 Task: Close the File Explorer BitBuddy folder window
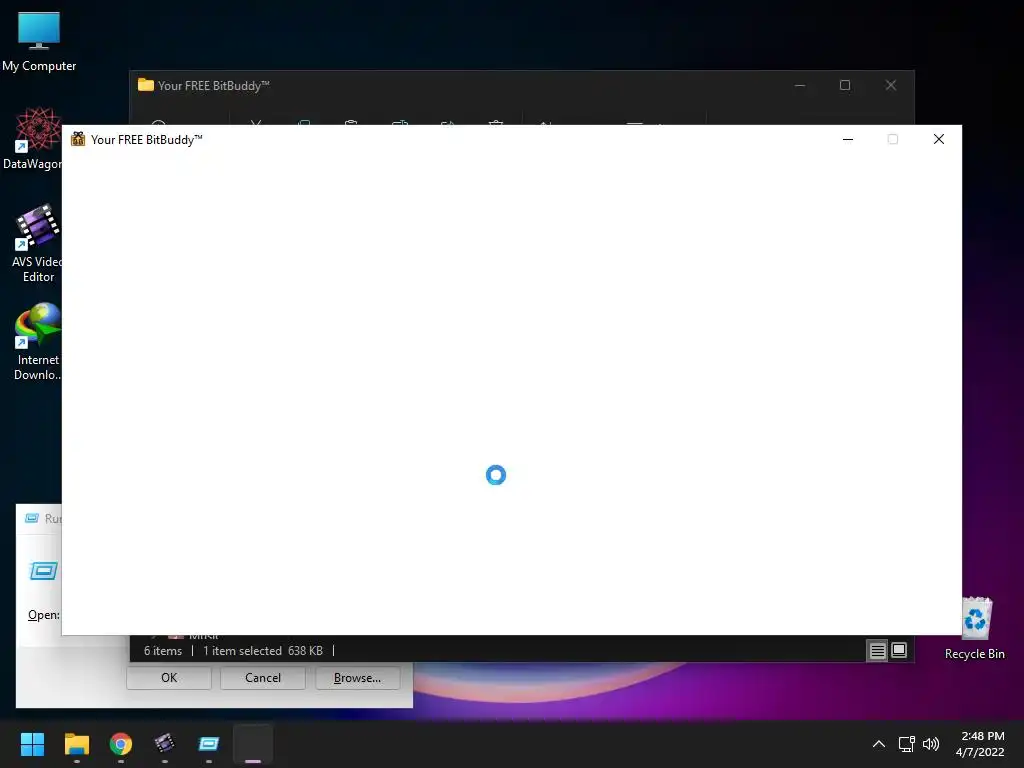[x=891, y=86]
